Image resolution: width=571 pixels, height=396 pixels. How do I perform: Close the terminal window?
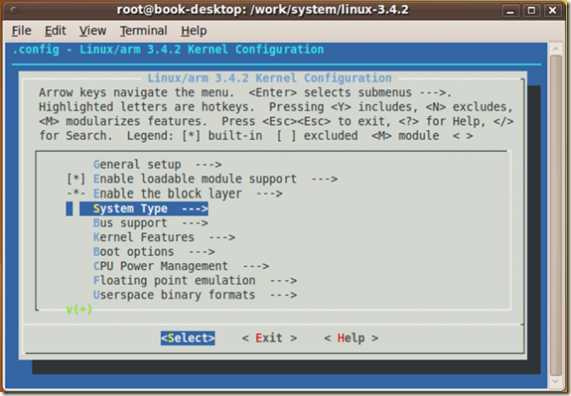click(552, 10)
